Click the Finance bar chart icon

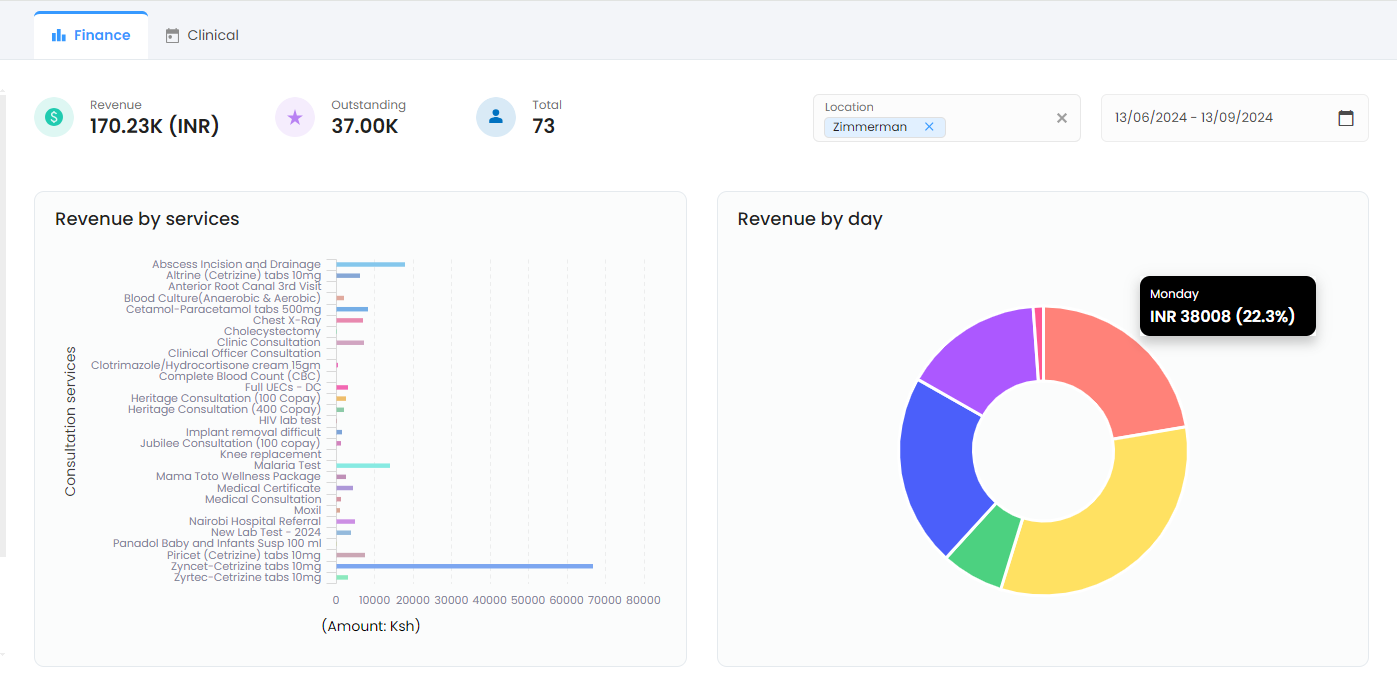pyautogui.click(x=59, y=36)
